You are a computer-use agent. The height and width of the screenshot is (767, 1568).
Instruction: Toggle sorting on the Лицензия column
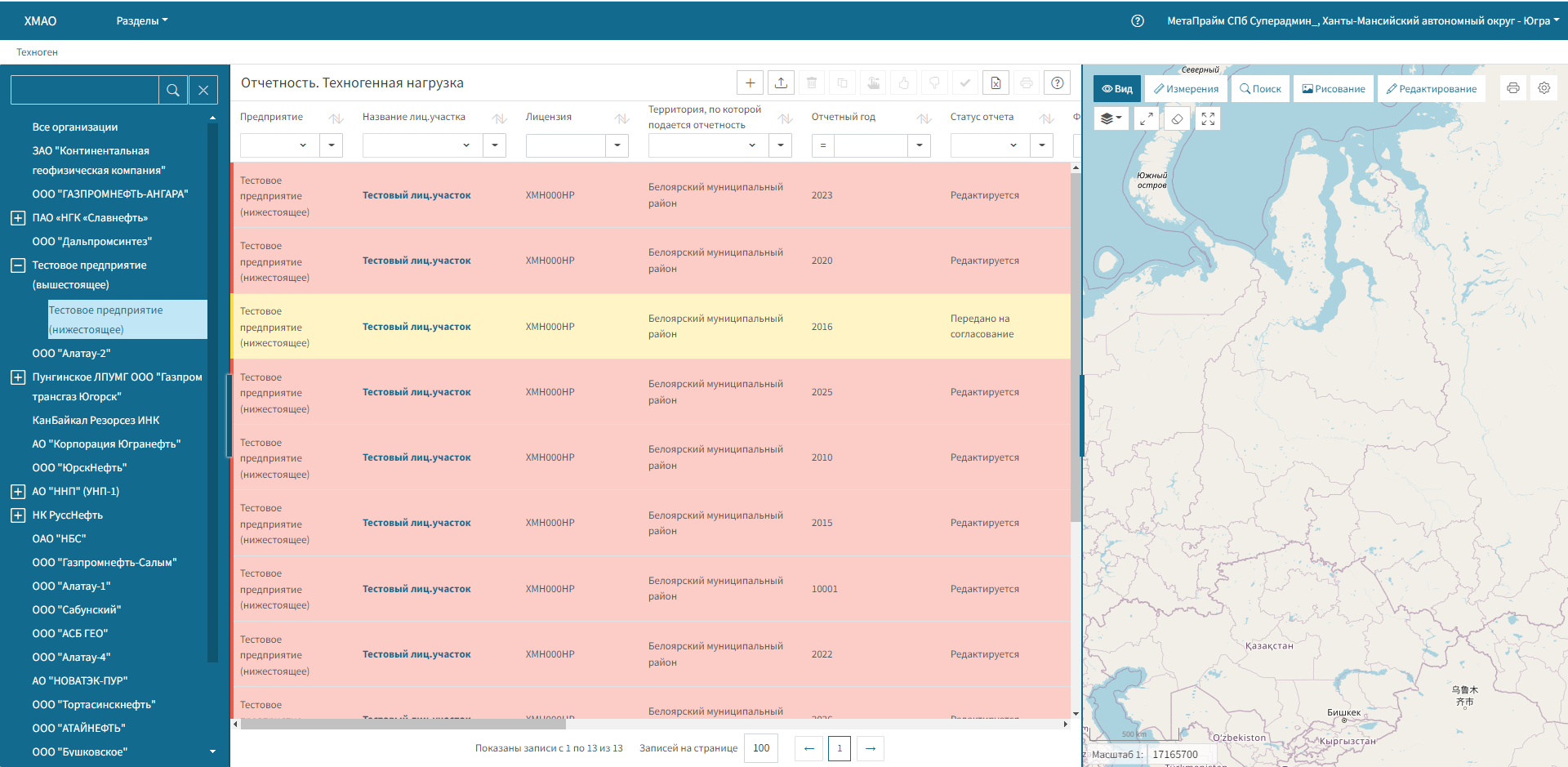(621, 118)
